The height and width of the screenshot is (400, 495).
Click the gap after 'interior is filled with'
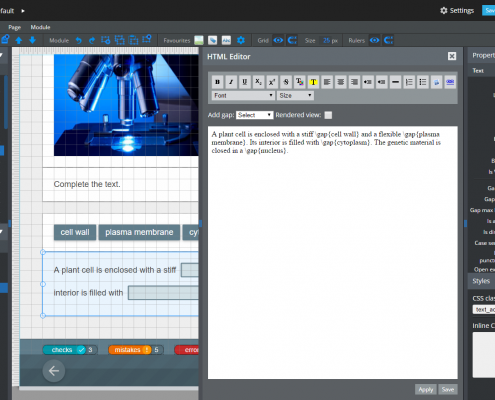click(x=163, y=293)
